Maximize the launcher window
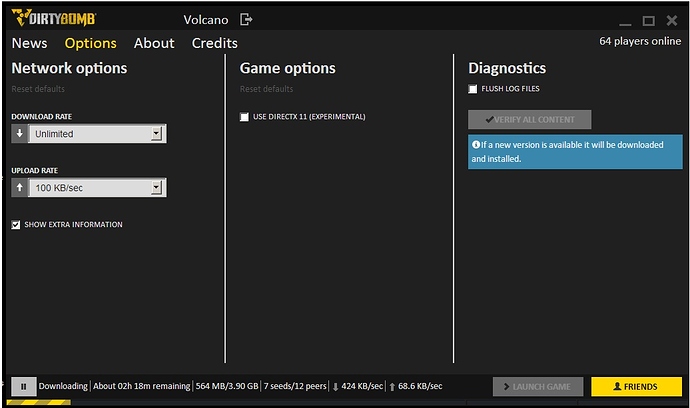The height and width of the screenshot is (408, 690). tap(648, 20)
